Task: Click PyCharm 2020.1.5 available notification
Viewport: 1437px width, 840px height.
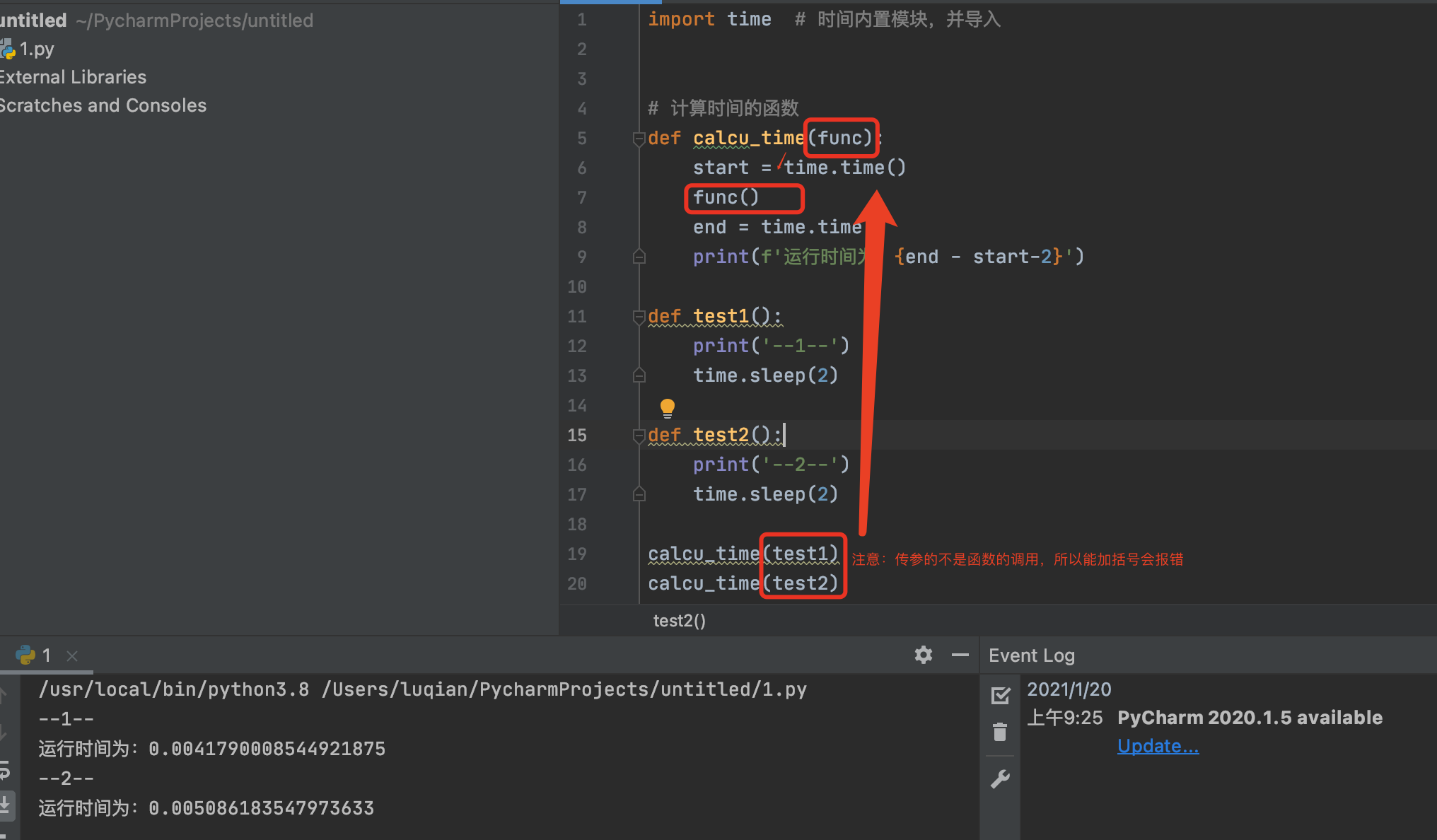Action: (x=1250, y=718)
